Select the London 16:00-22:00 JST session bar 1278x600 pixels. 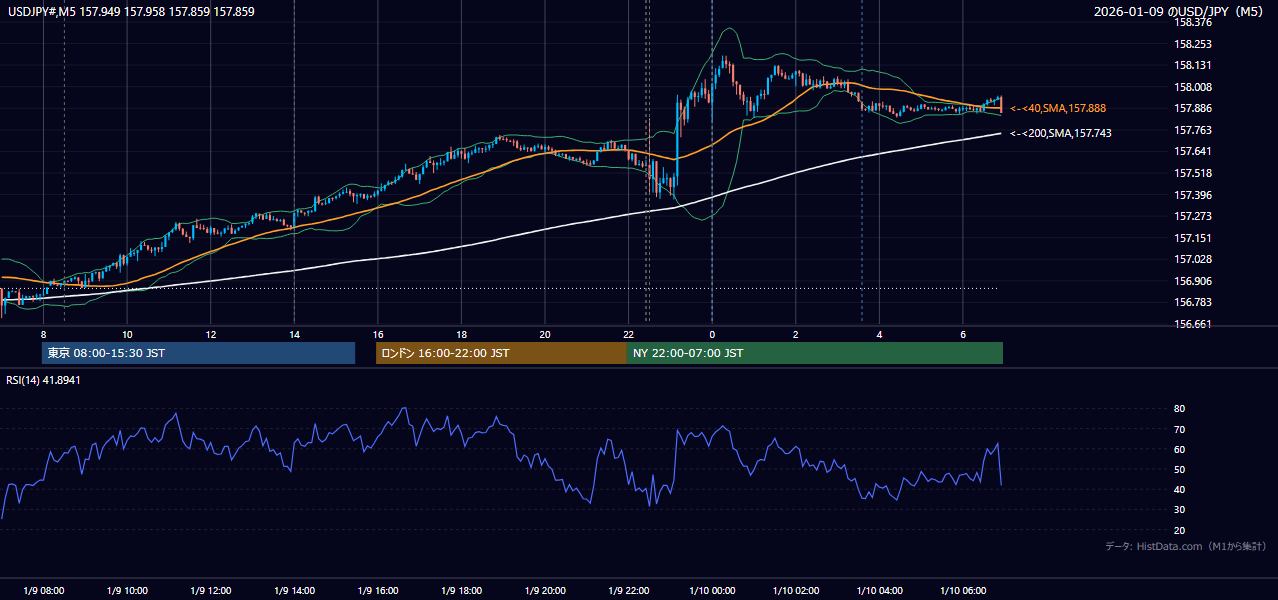click(501, 353)
